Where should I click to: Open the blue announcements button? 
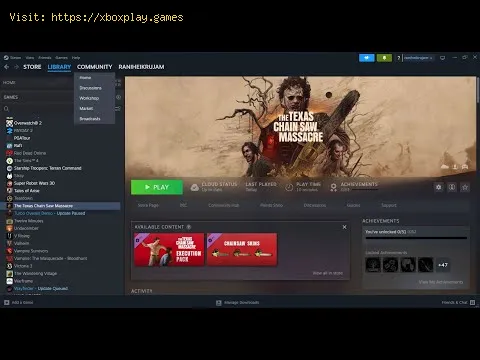tap(367, 58)
